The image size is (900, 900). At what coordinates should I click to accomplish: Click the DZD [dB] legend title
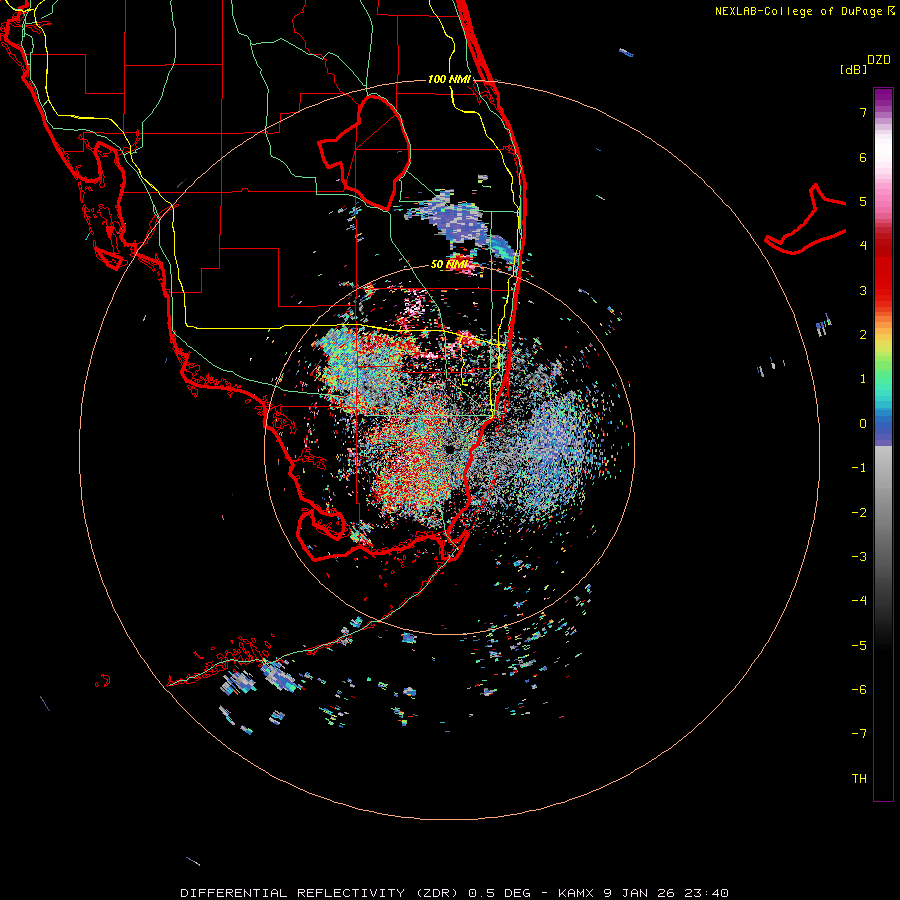865,64
